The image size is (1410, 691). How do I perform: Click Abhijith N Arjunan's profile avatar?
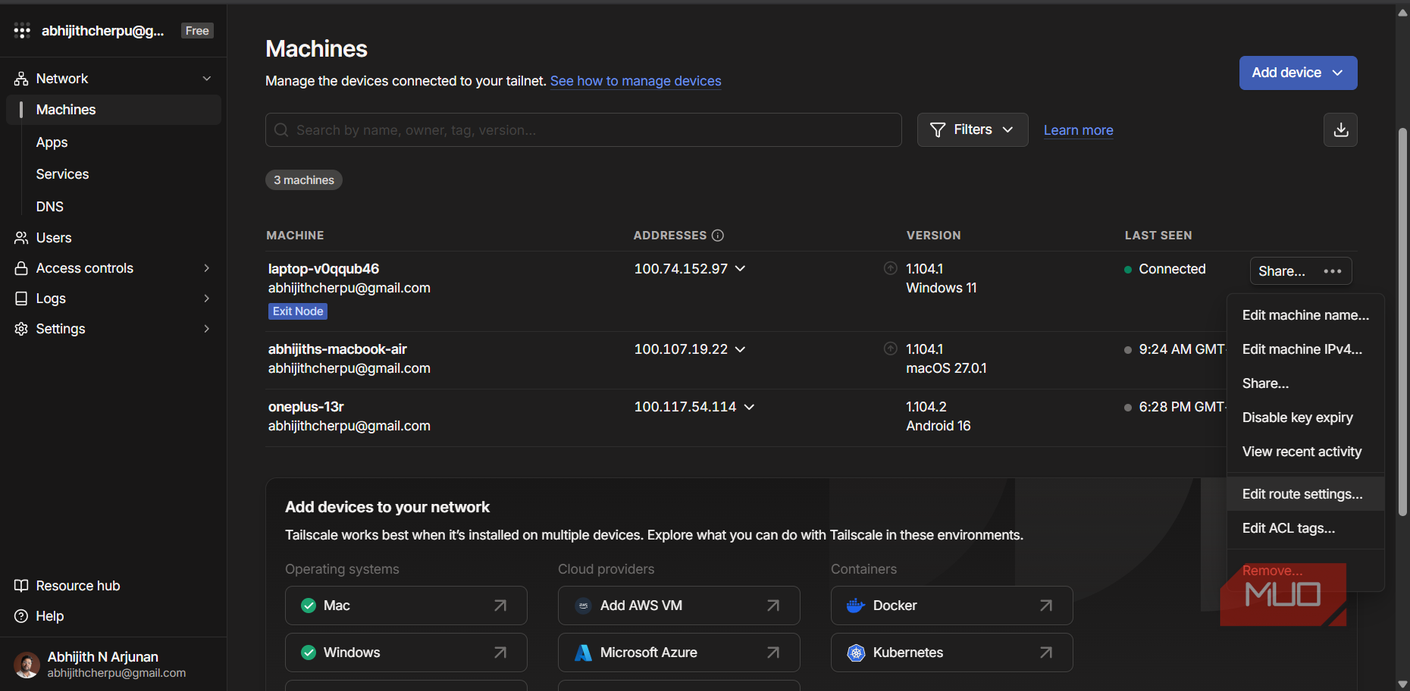(x=27, y=665)
